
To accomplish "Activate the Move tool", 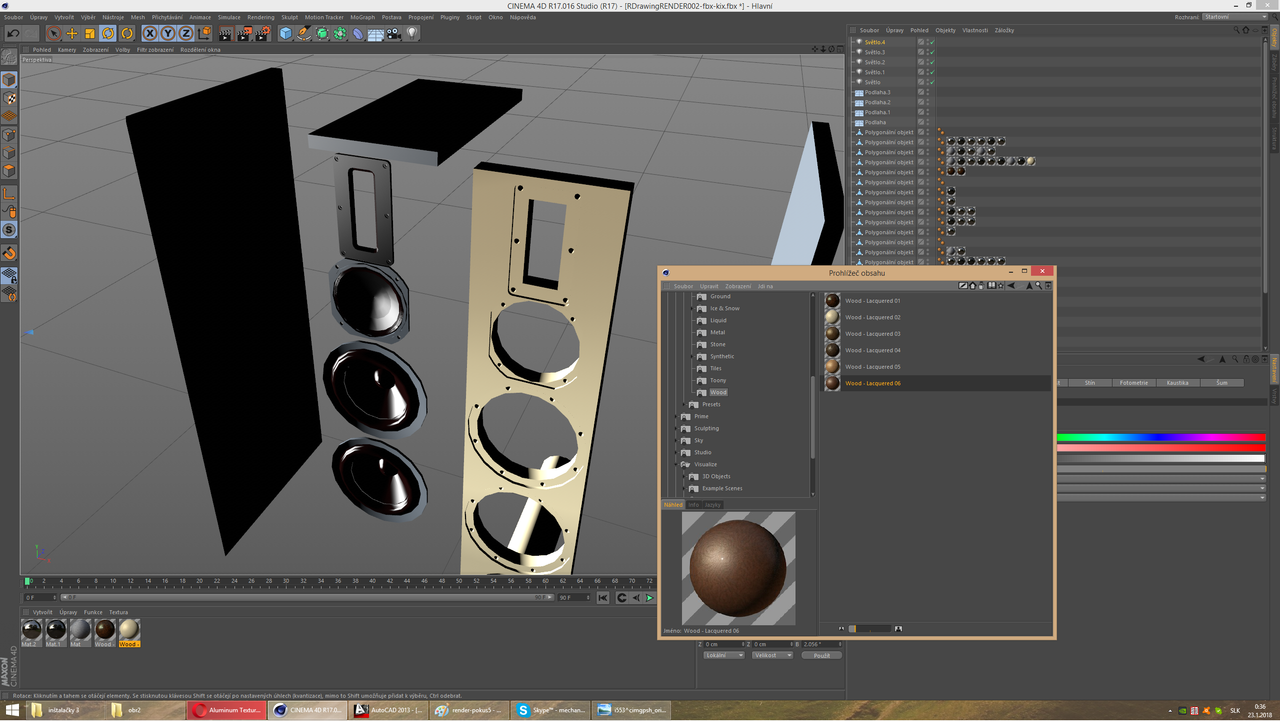I will pos(72,33).
